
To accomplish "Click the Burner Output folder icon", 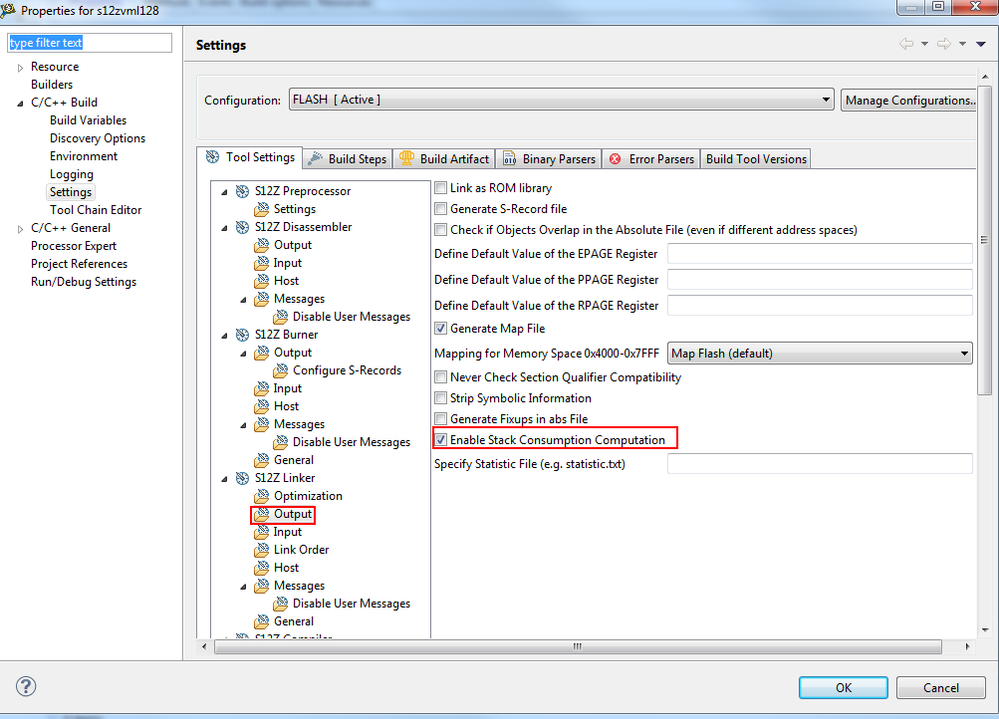I will tap(261, 353).
